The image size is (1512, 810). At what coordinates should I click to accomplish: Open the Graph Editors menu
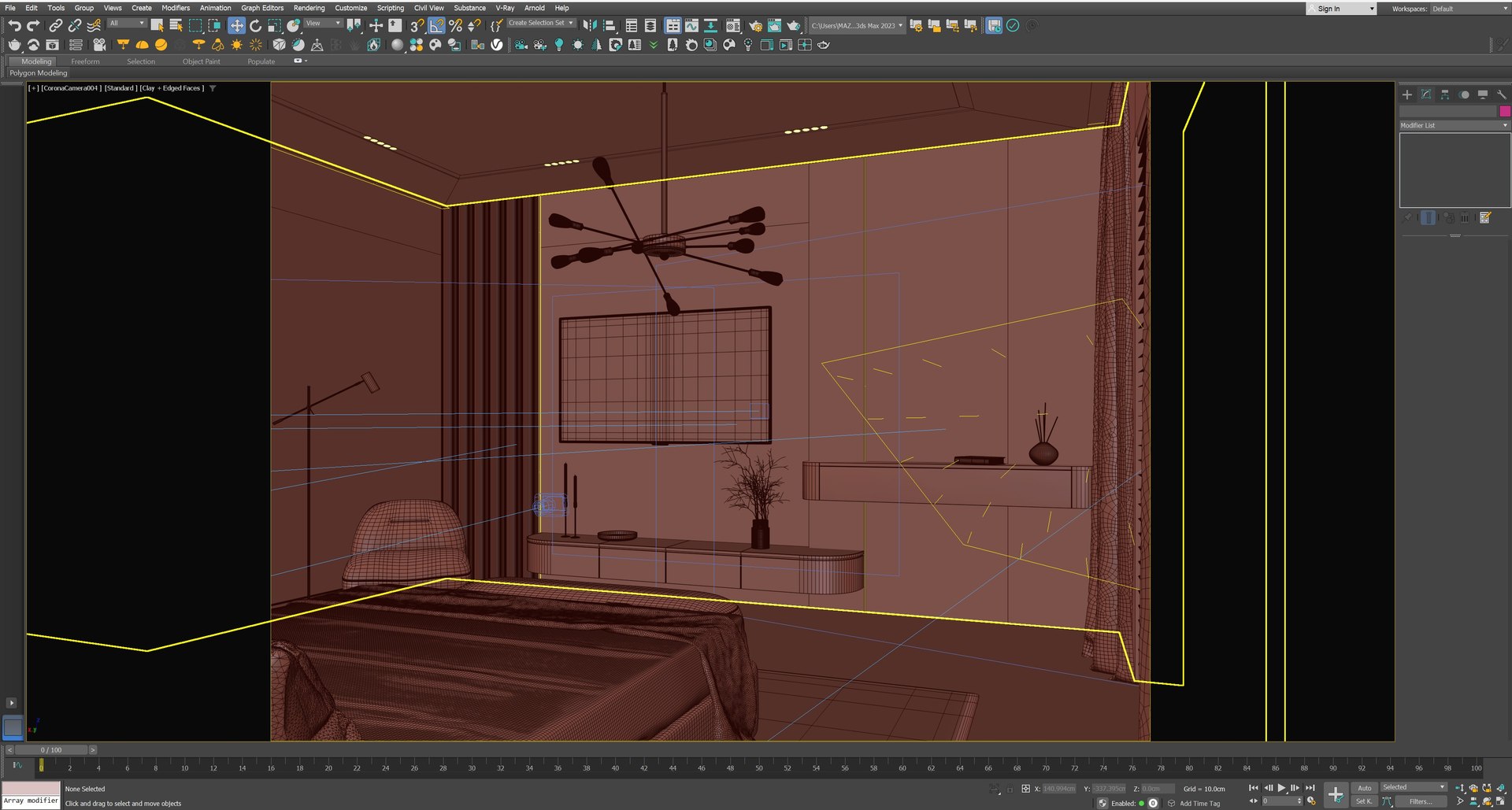[x=262, y=8]
